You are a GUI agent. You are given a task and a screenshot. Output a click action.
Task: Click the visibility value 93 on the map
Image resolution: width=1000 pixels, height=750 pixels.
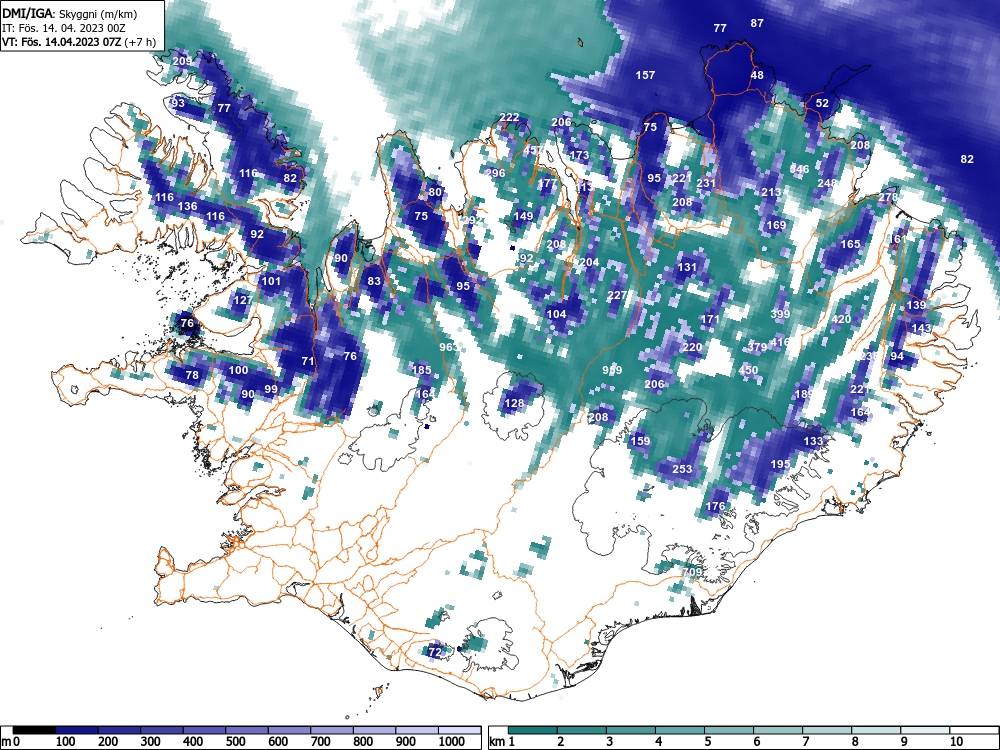coord(178,103)
